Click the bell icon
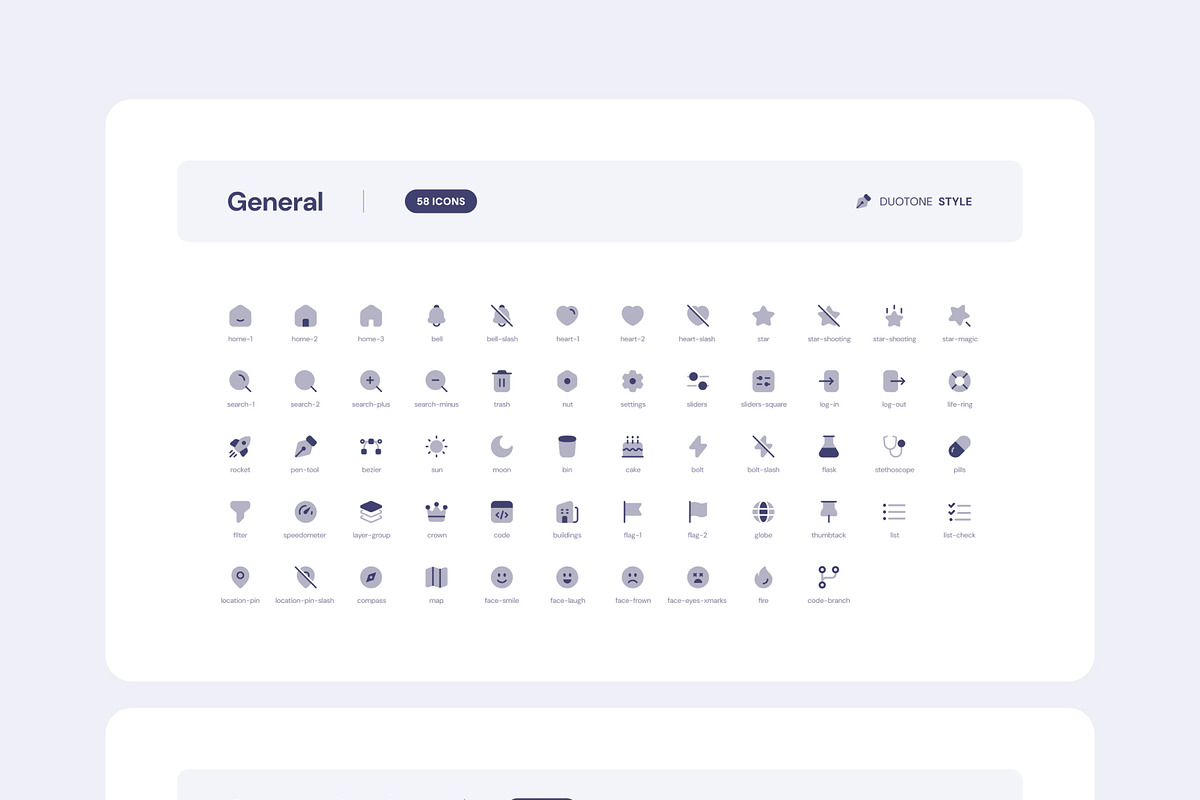This screenshot has width=1200, height=800. click(x=437, y=316)
